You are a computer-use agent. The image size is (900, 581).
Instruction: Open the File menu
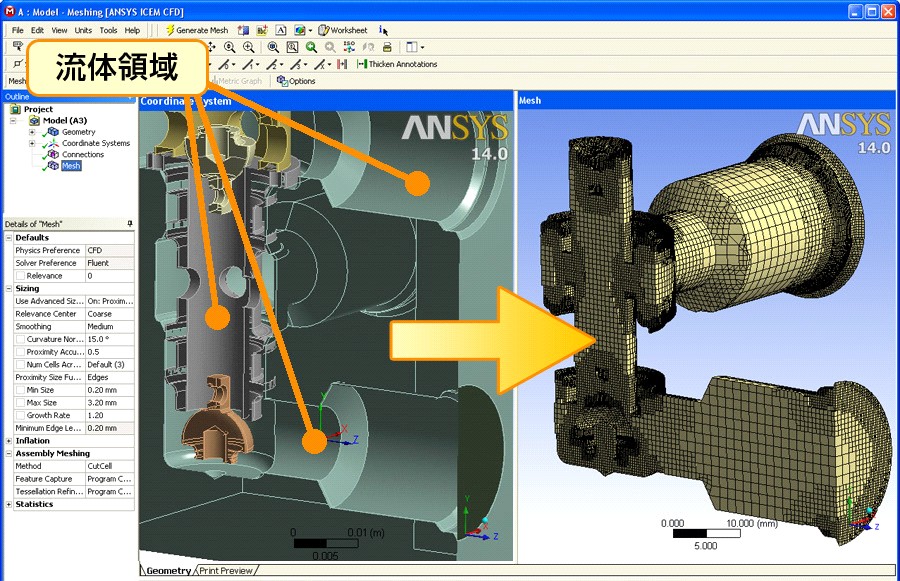18,30
